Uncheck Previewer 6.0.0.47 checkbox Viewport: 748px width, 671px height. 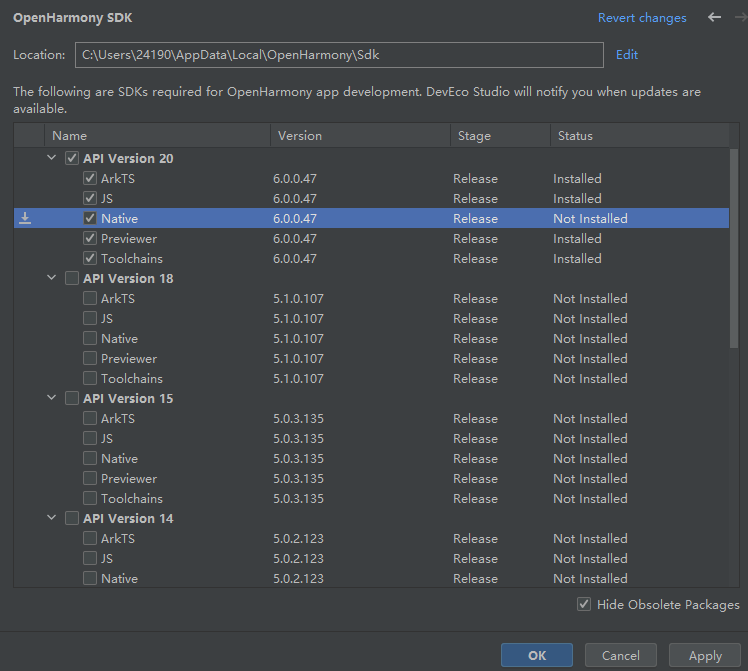pos(90,238)
